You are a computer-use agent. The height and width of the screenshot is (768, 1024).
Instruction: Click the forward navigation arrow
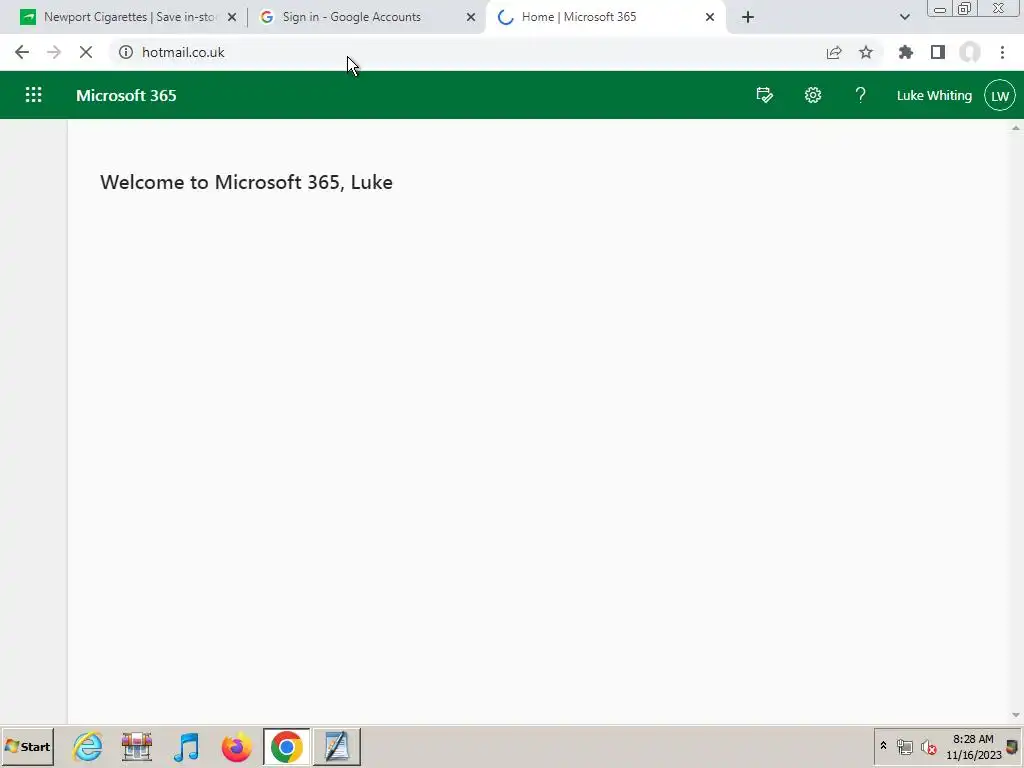point(54,52)
